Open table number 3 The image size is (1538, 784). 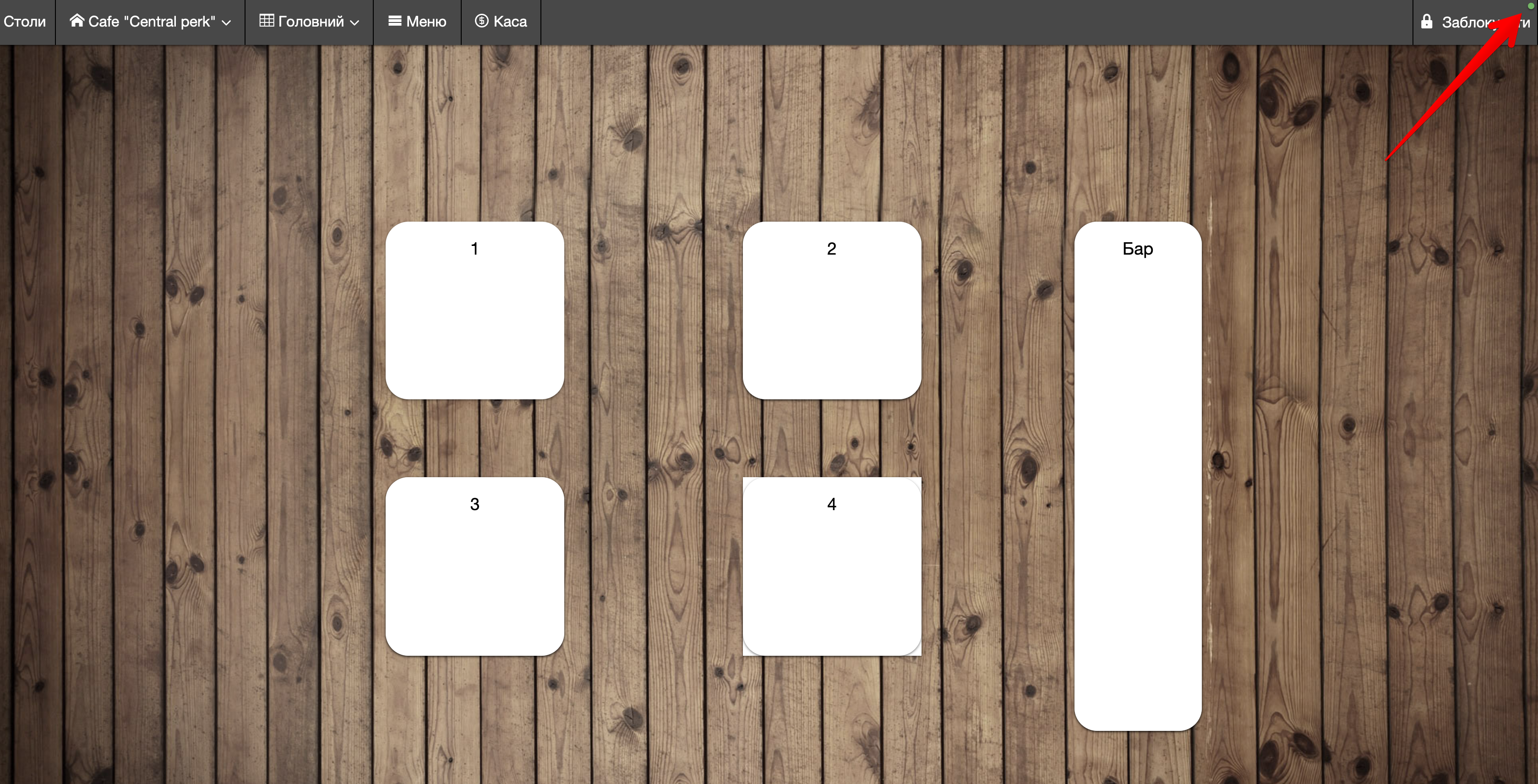pyautogui.click(x=474, y=566)
